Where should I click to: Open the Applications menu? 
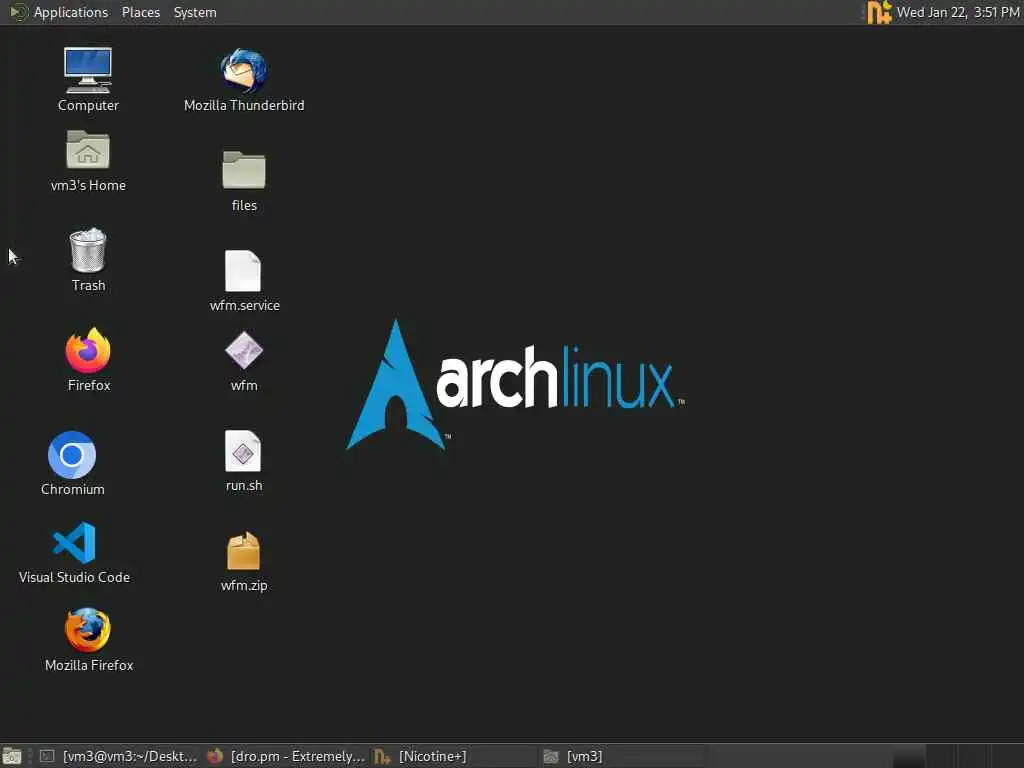point(71,12)
